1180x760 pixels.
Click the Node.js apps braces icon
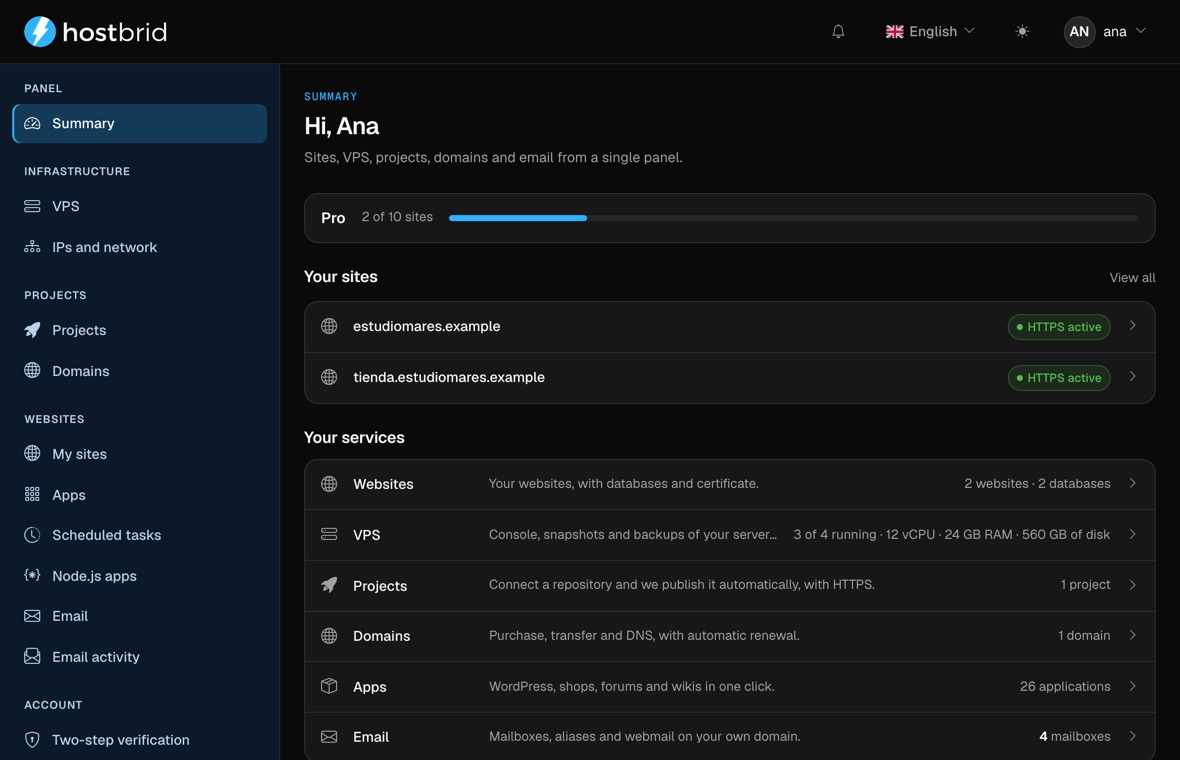tap(32, 575)
